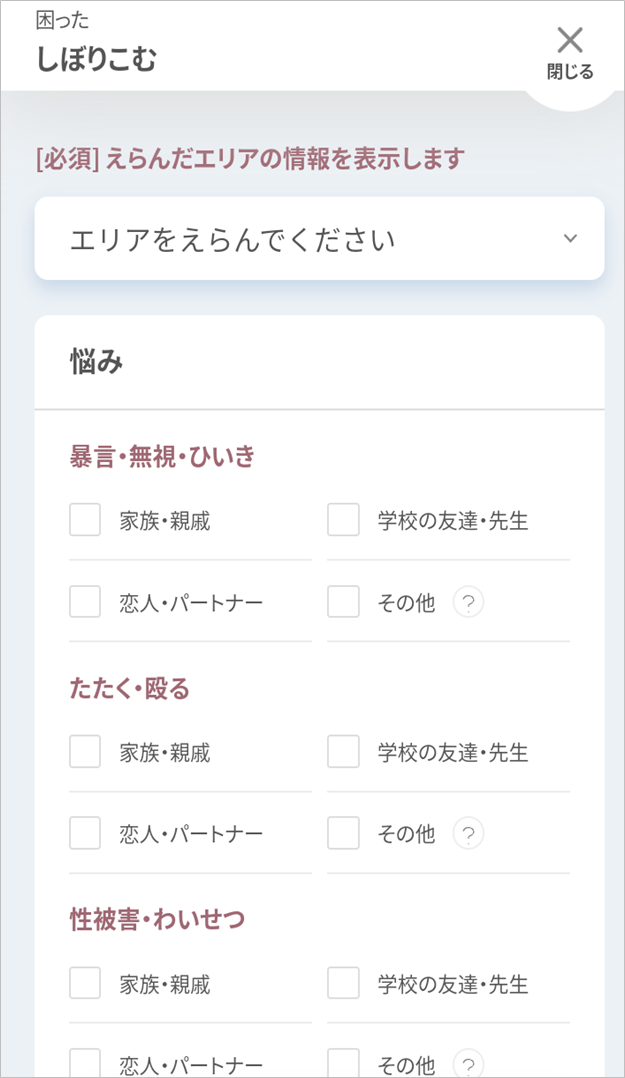The image size is (625, 1078).
Task: Select 恋人・パートナー under 性被害・わいせつ
Action: pyautogui.click(x=85, y=1064)
